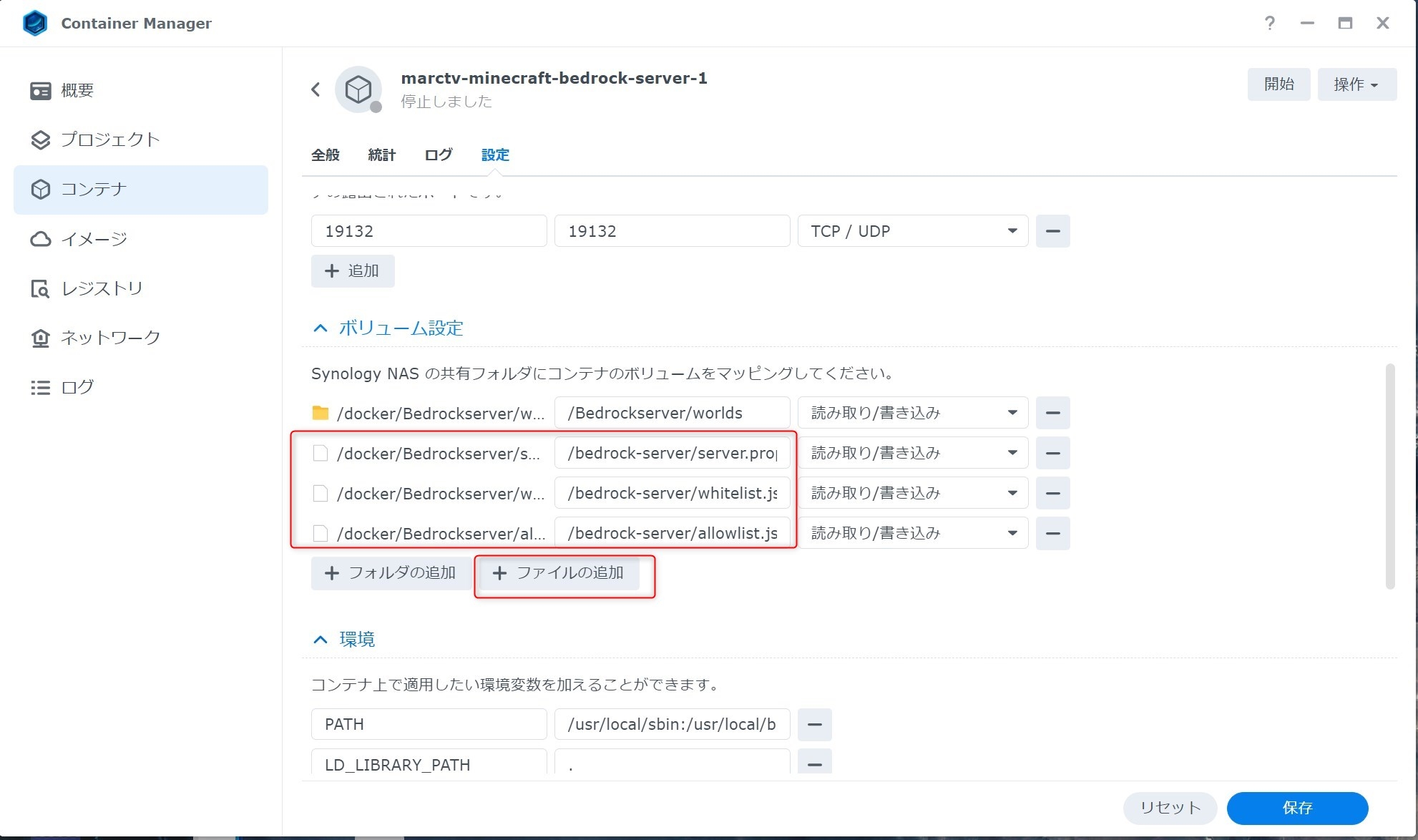Click the back arrow beside container name
Viewport: 1418px width, 840px height.
[x=316, y=89]
